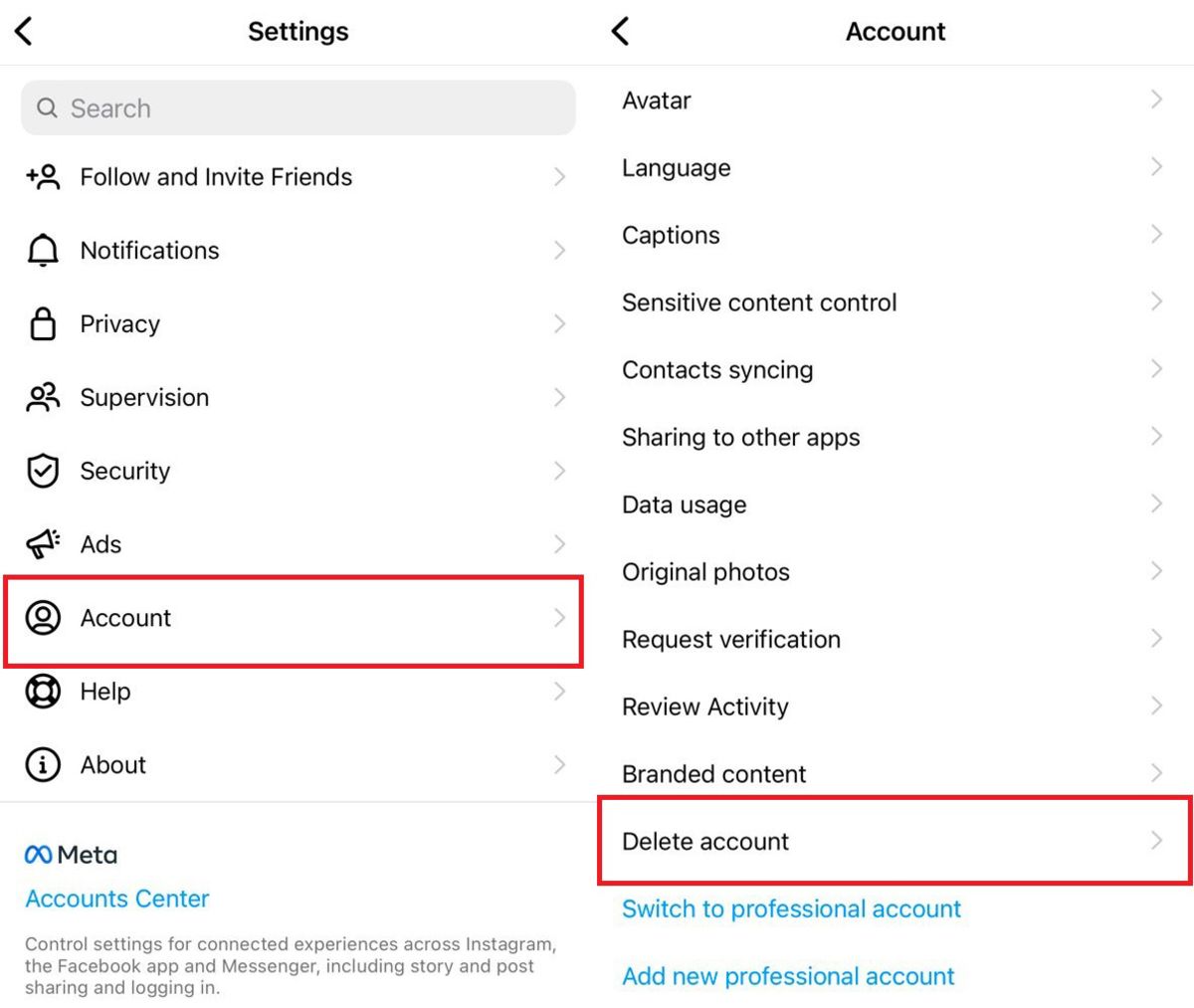Click the Supervision people icon
Image resolution: width=1194 pixels, height=1008 pixels.
coord(43,398)
